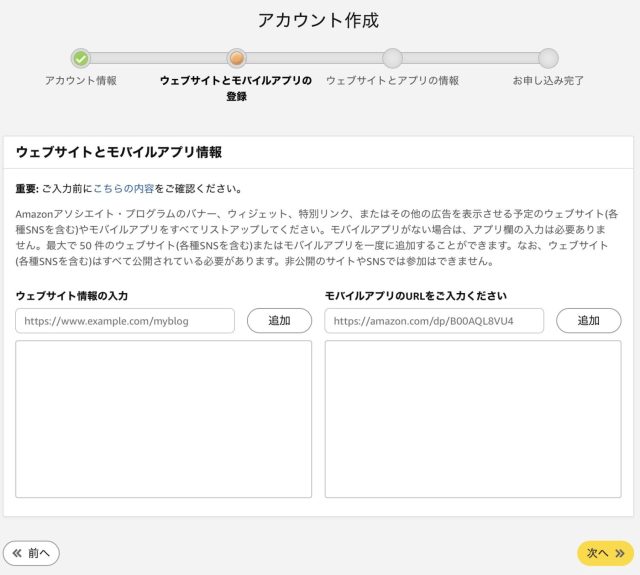
Task: Select the お申し込み完了 step label
Action: [548, 80]
